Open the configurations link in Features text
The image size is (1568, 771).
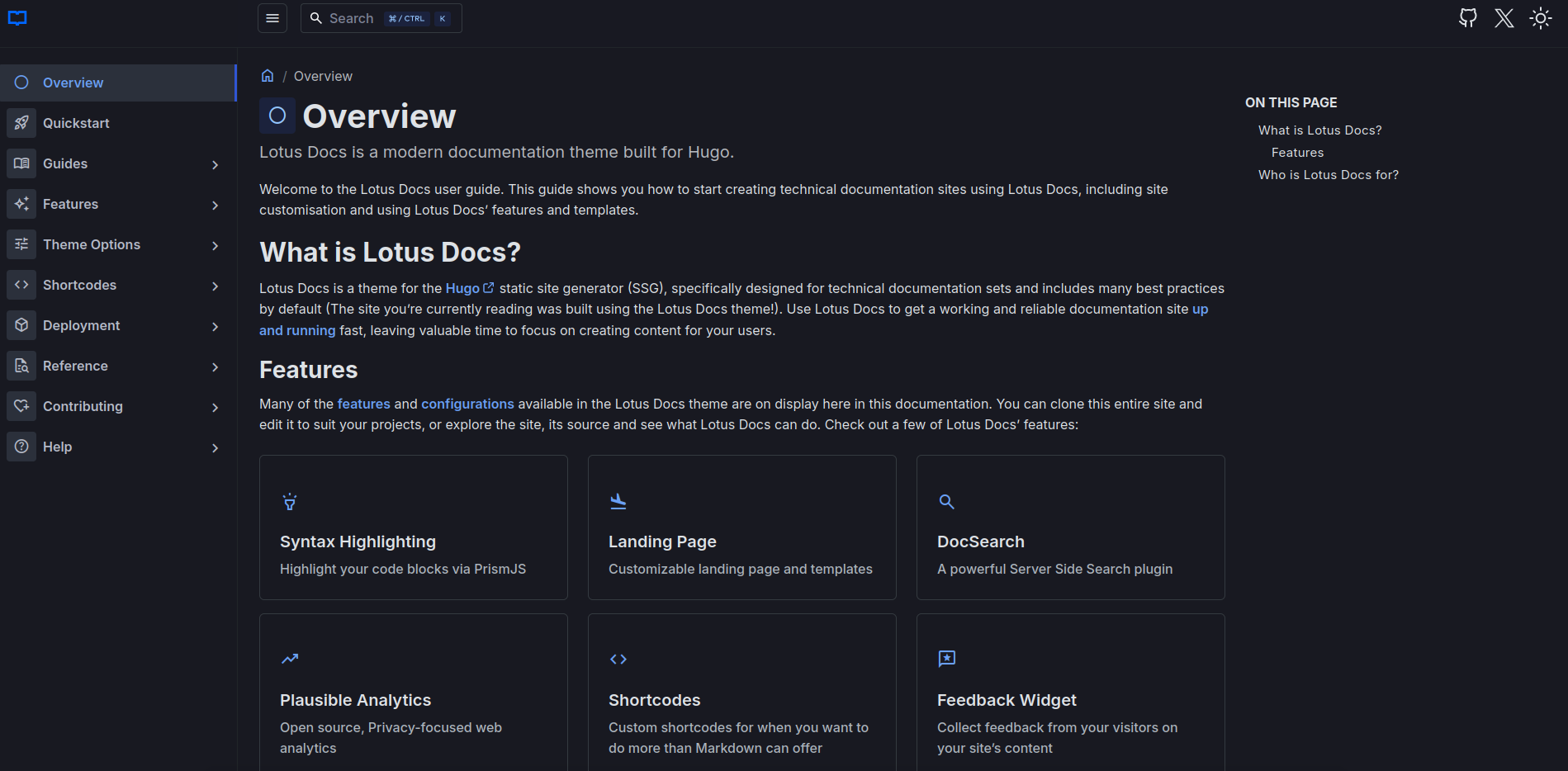pyautogui.click(x=467, y=404)
